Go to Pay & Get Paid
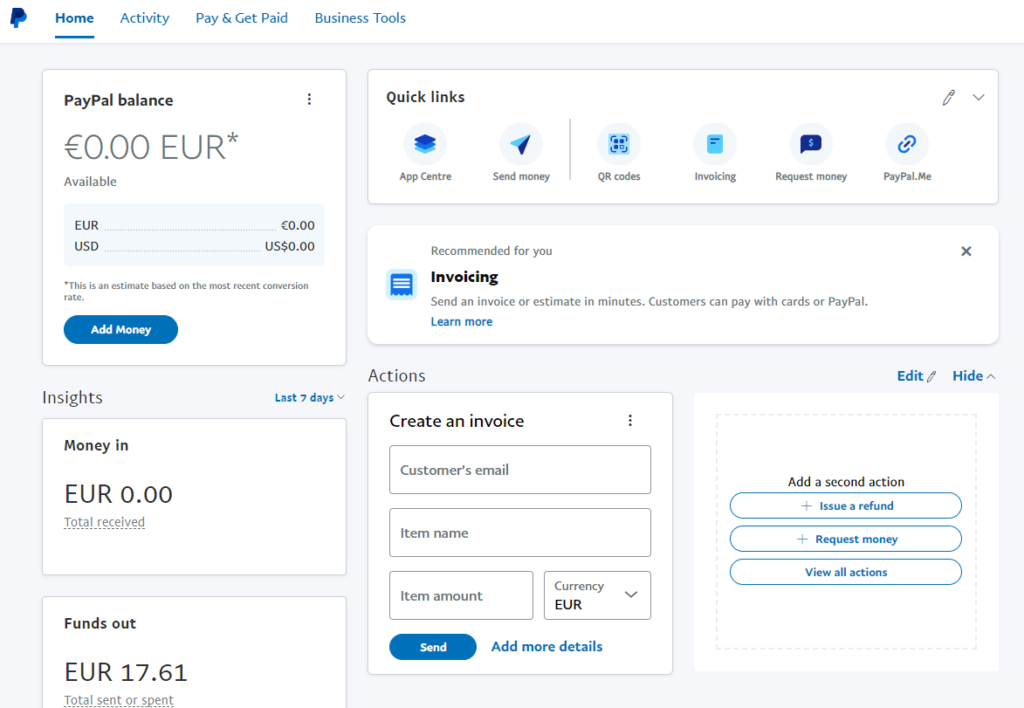Viewport: 1024px width, 708px height. click(x=241, y=18)
